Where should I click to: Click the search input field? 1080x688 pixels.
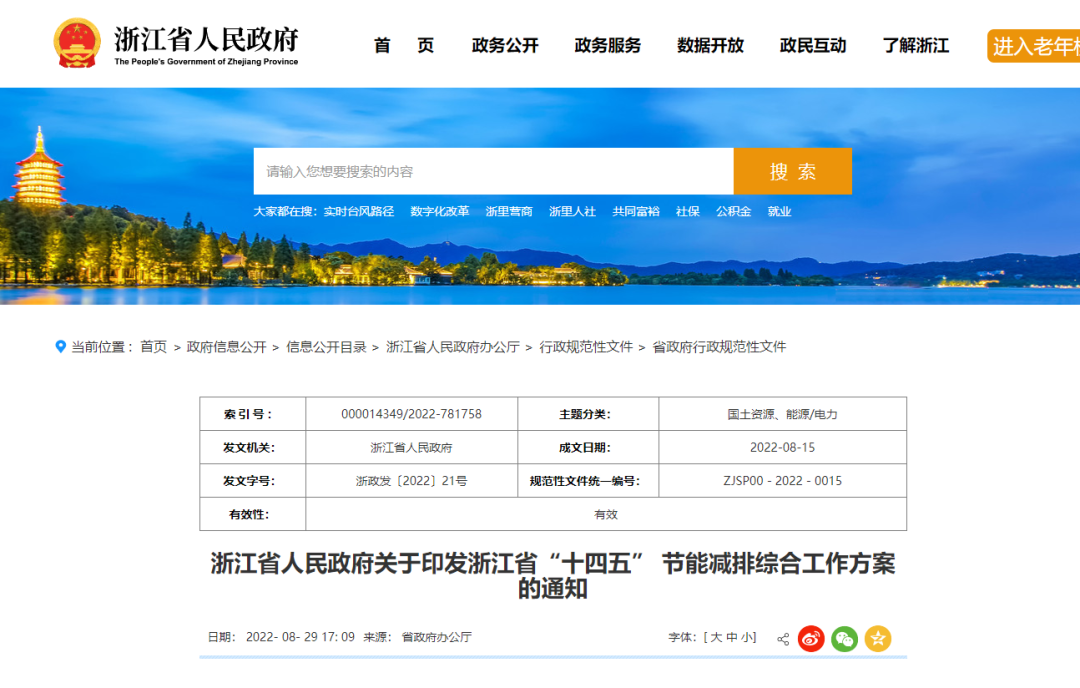(493, 171)
